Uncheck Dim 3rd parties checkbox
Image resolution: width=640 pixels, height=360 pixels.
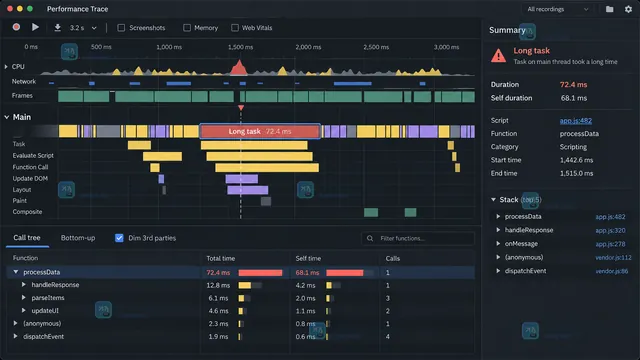[x=119, y=238]
